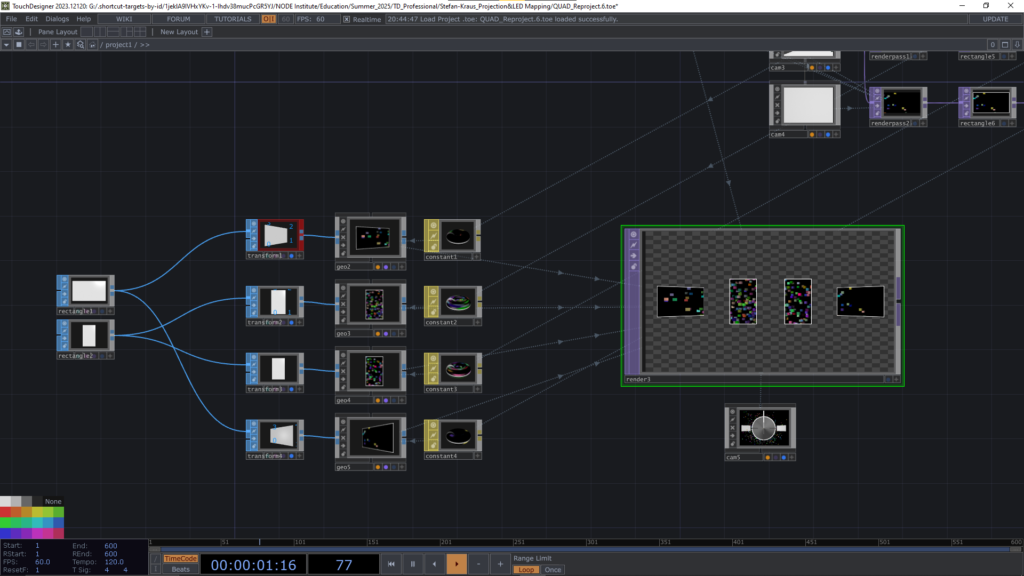Open the palette browser icon in the toolbar
This screenshot has width=1024, height=576.
click(x=7, y=31)
